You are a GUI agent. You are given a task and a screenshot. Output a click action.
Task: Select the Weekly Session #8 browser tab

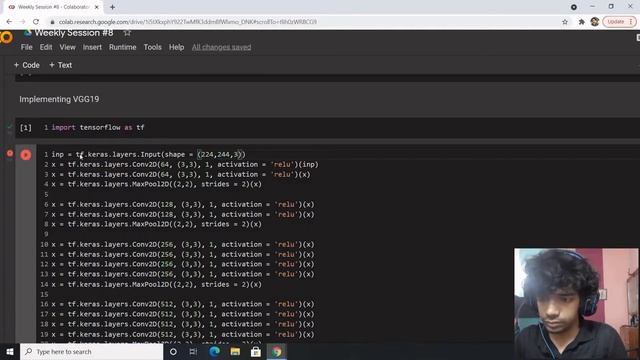(53, 7)
